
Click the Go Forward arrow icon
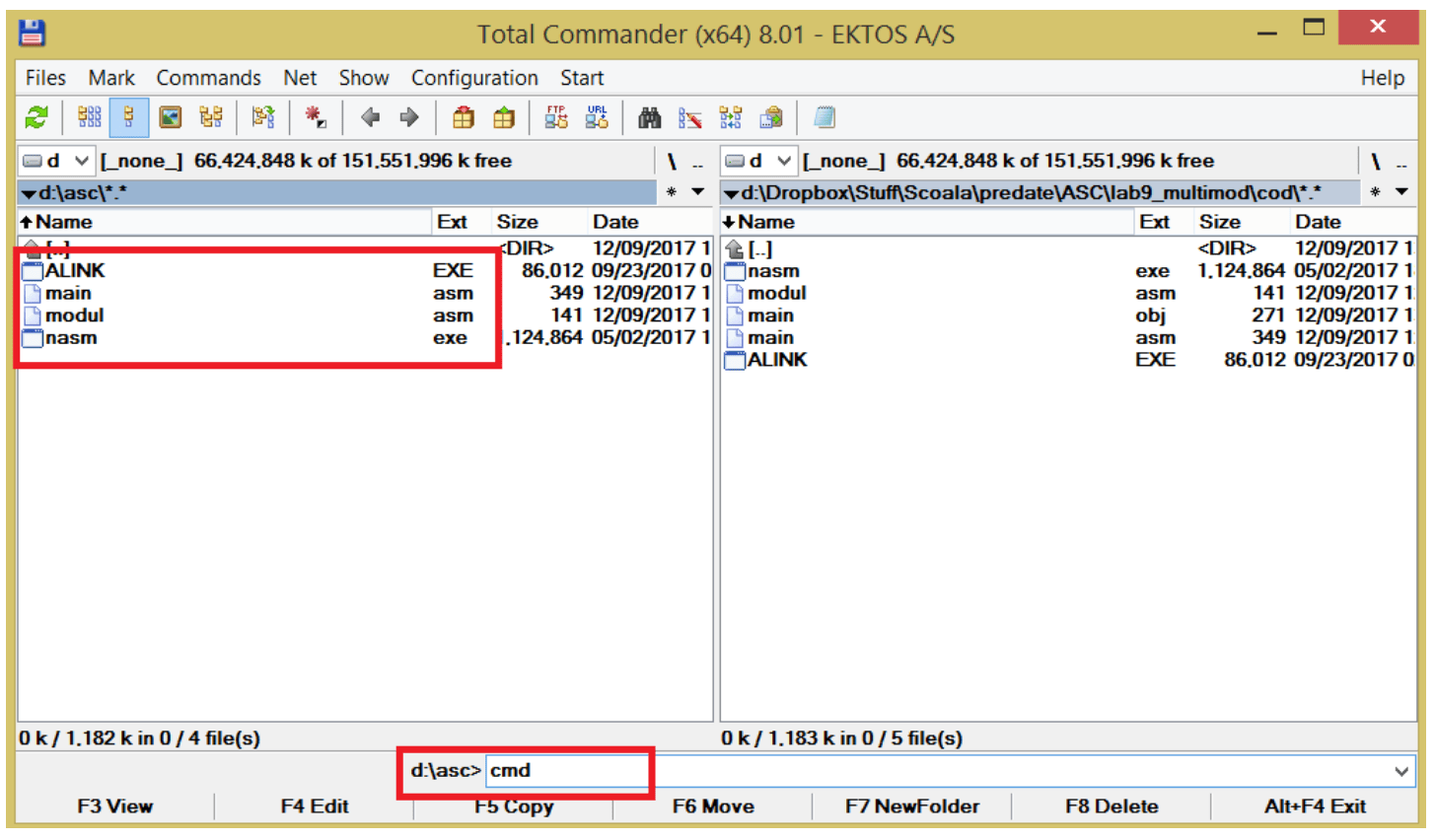409,118
